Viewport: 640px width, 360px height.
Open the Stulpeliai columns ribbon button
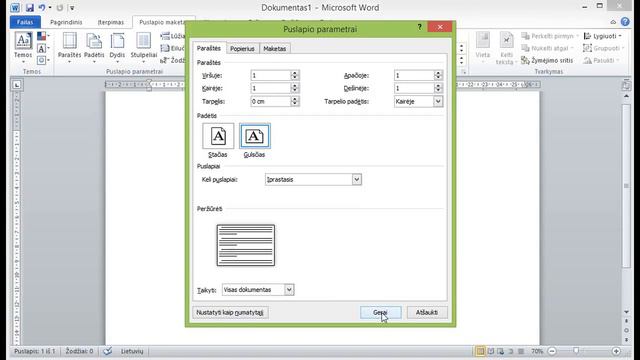tap(144, 48)
